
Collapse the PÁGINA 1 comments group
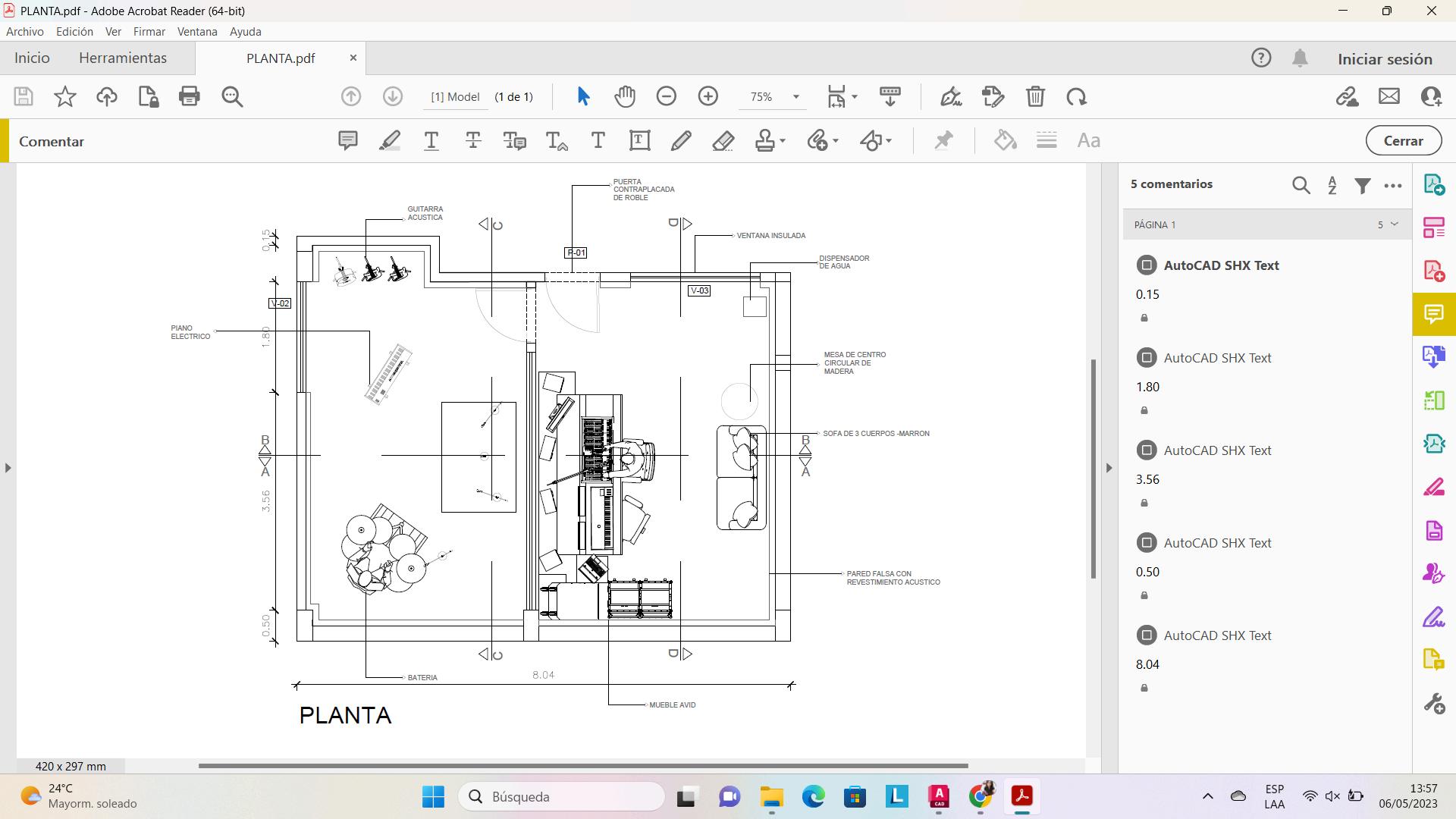[x=1394, y=224]
